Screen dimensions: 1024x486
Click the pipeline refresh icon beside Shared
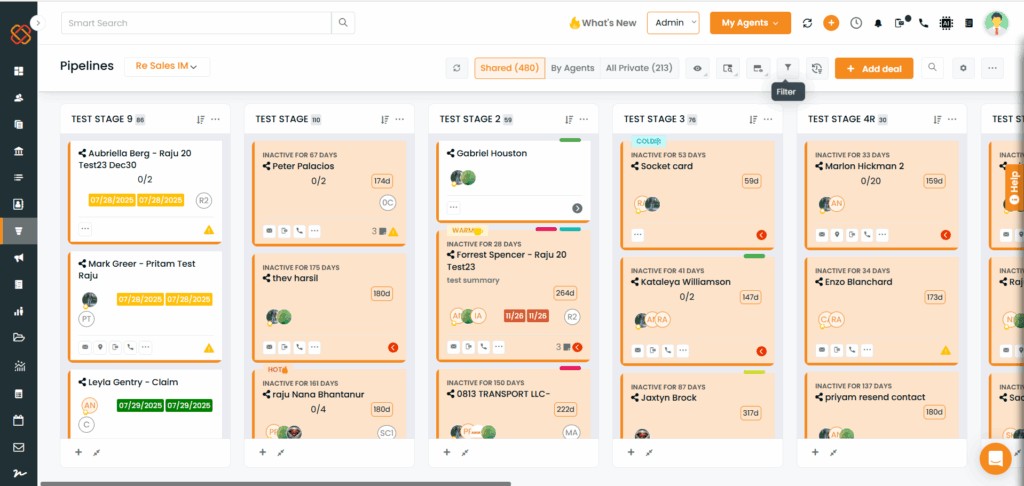point(456,68)
